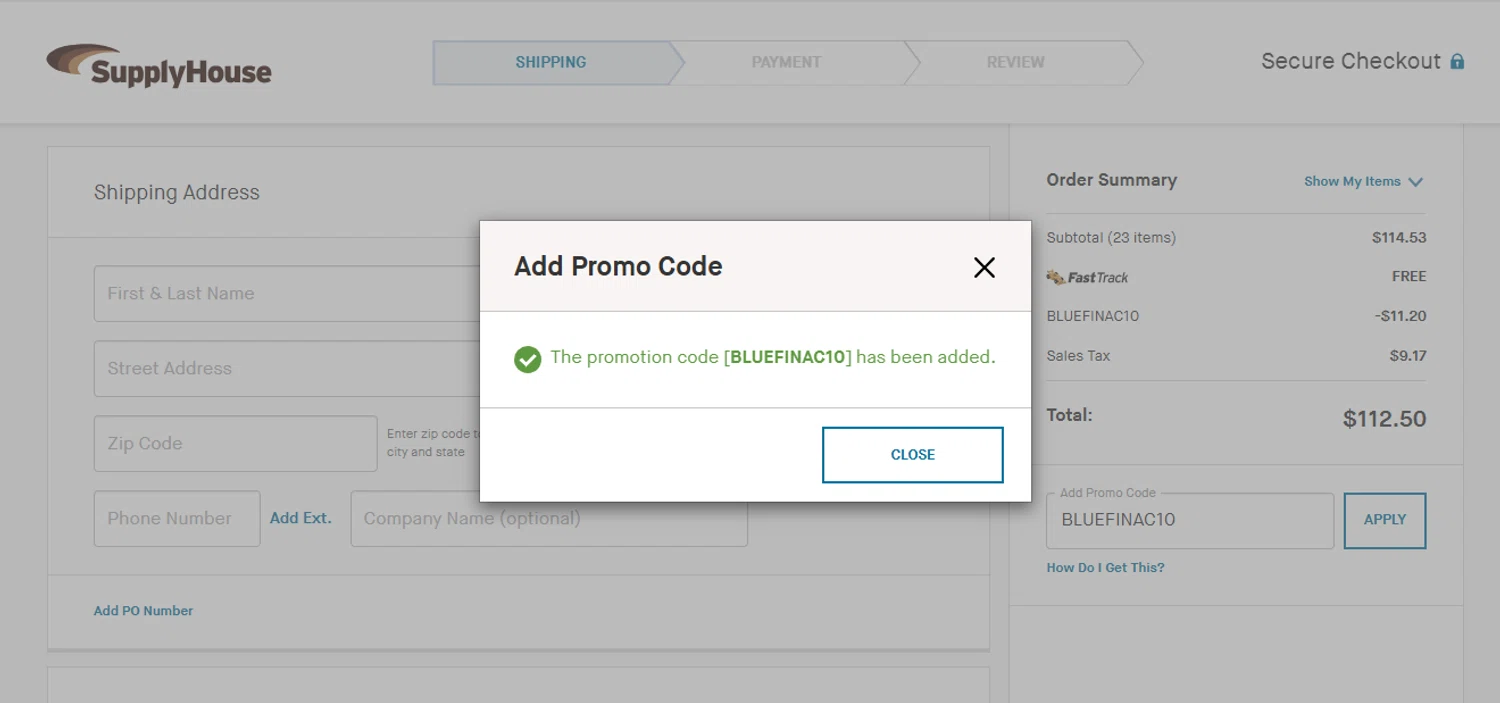Select the Zip Code input field
The height and width of the screenshot is (703, 1500).
235,444
